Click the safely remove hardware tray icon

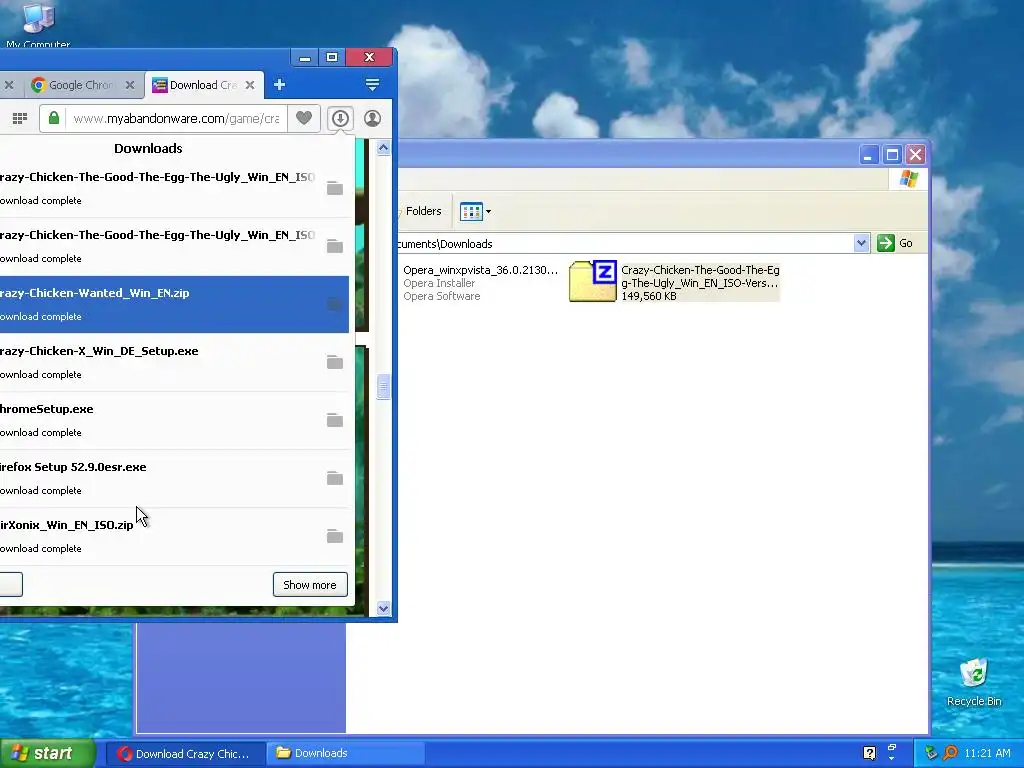pos(931,753)
